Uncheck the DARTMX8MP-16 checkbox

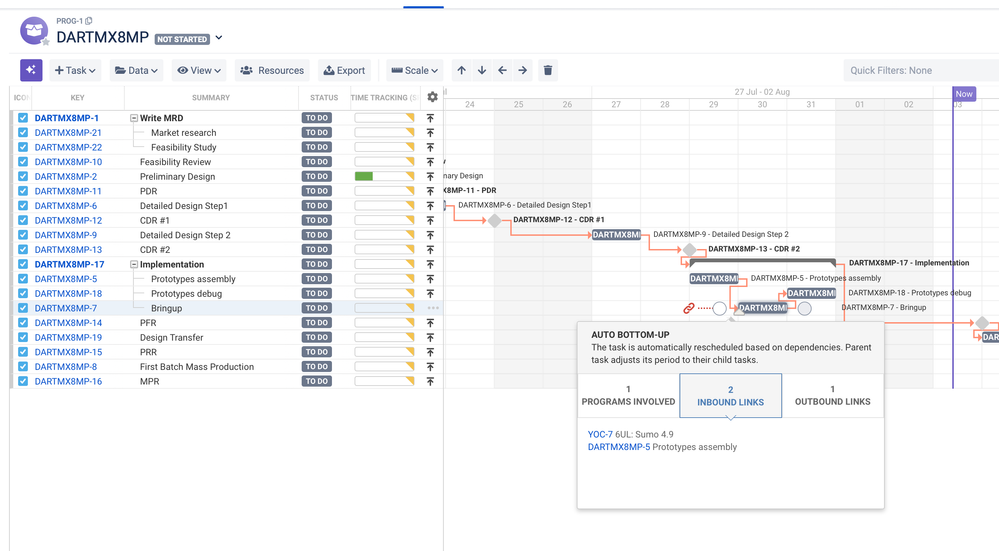[23, 382]
